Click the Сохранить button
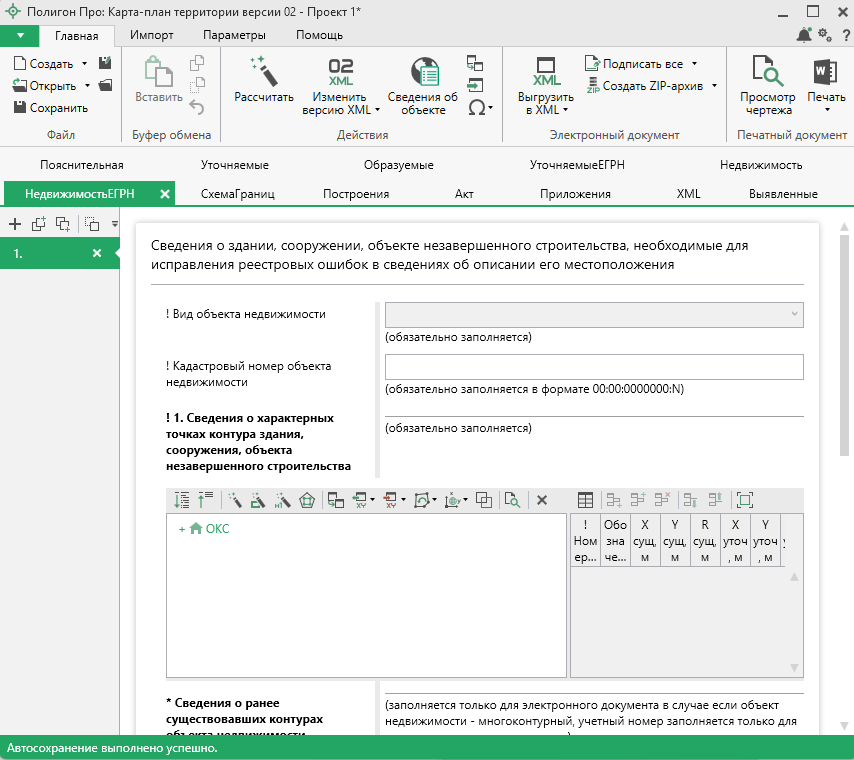This screenshot has height=760, width=854. tap(51, 108)
